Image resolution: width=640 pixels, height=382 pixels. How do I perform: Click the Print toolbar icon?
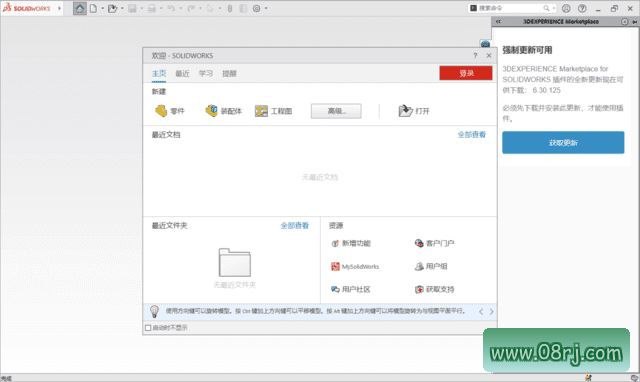click(151, 8)
